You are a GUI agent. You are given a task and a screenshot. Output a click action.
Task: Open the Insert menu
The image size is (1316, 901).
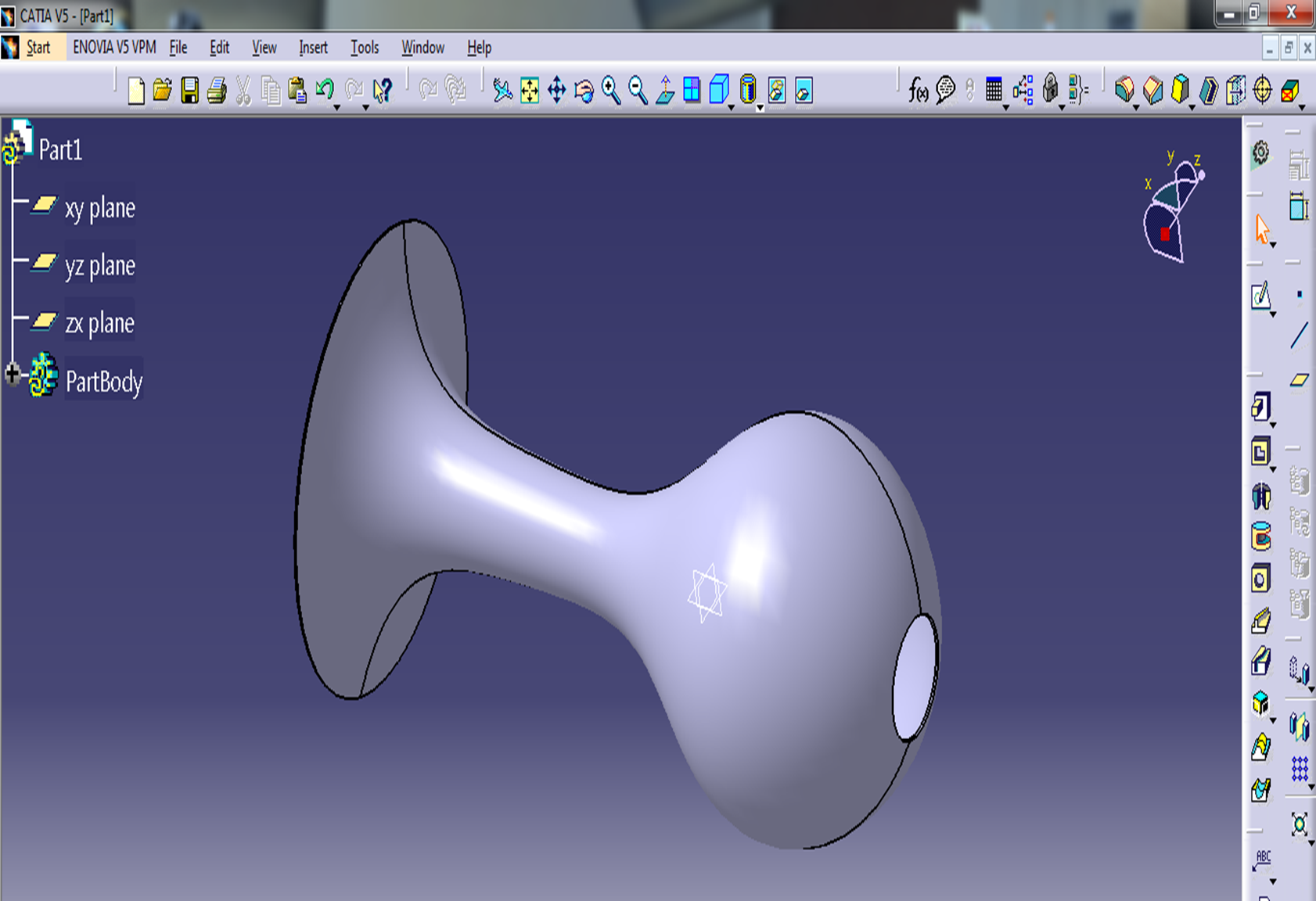[x=313, y=48]
